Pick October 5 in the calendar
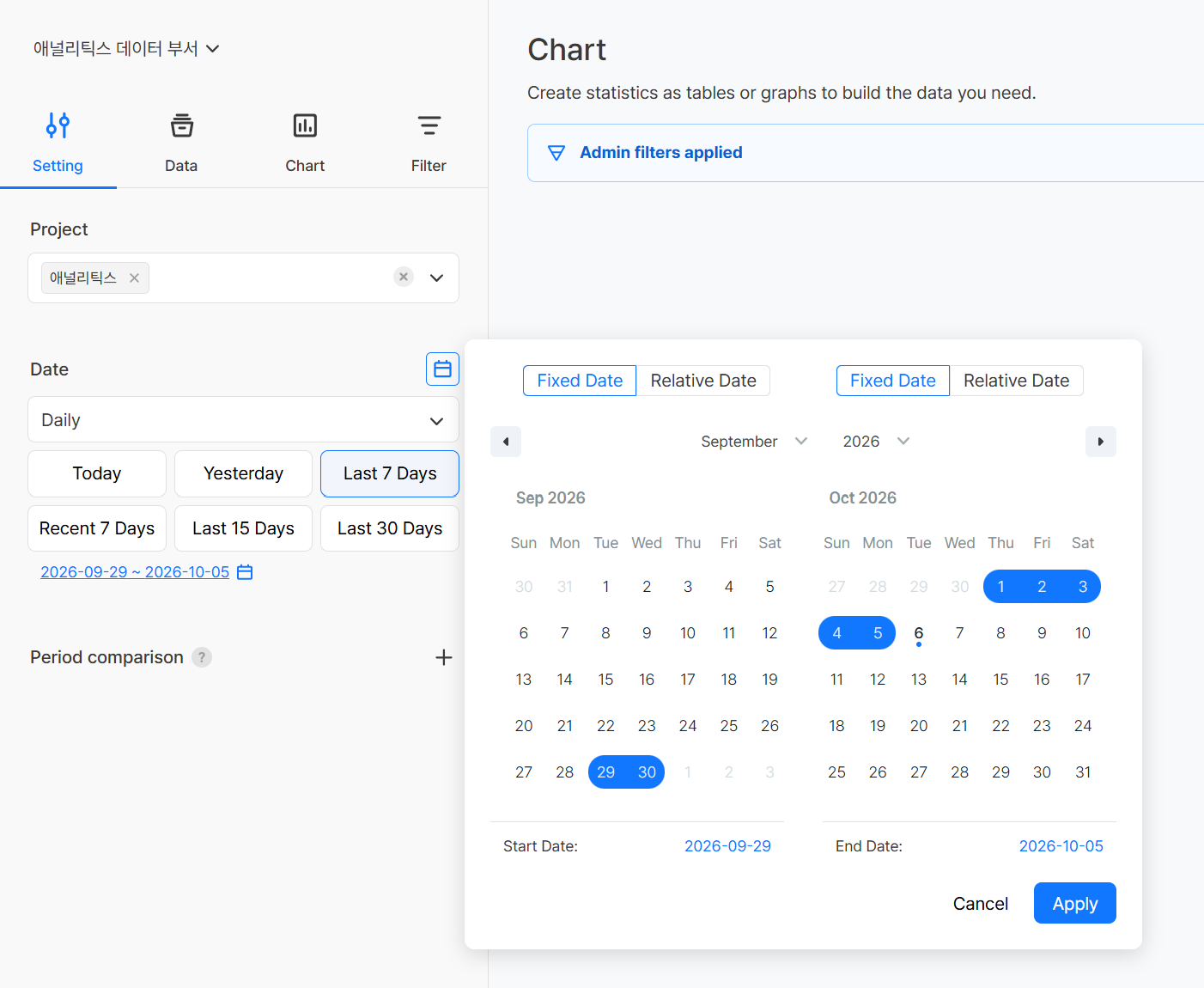1204x988 pixels. [878, 633]
